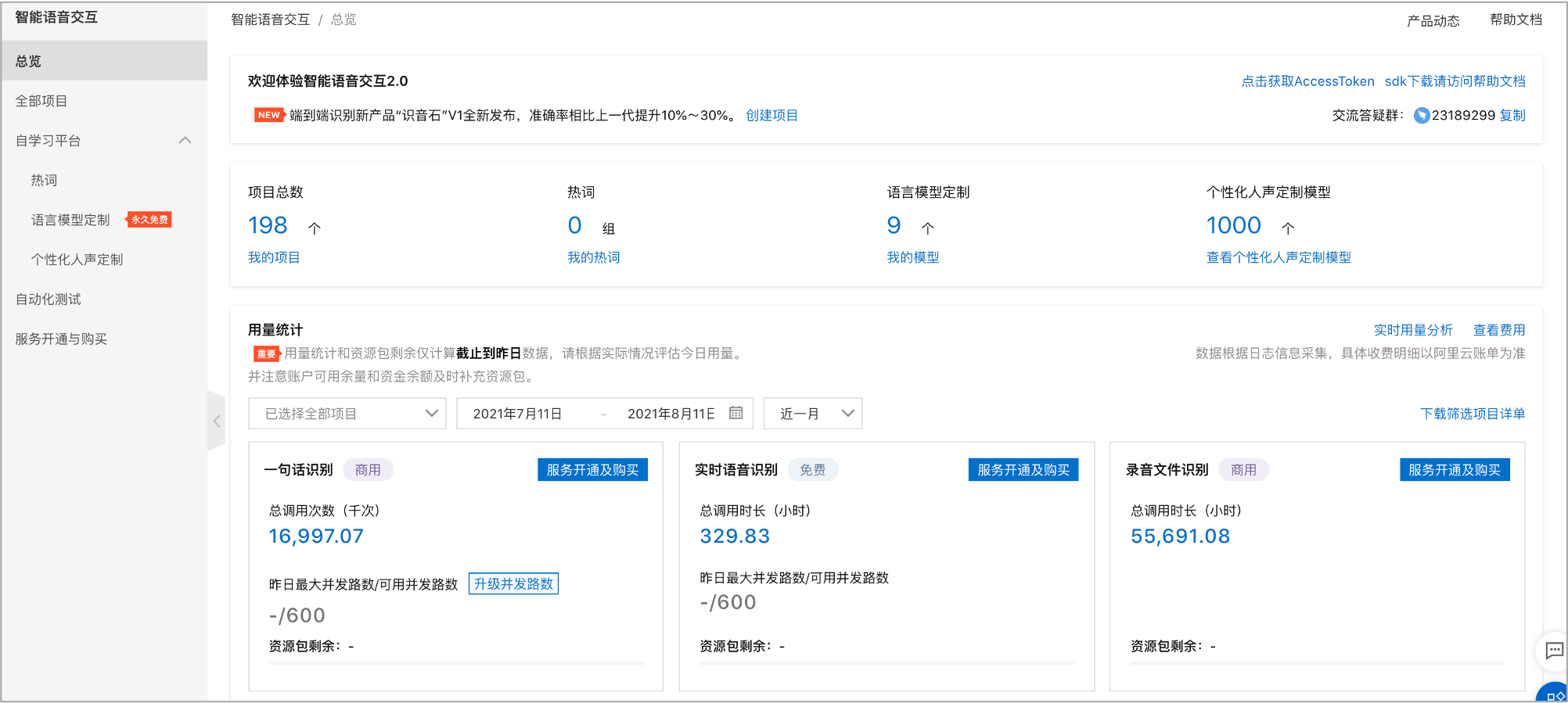Open 服务开通与购买 in the sidebar
Screen dimensions: 1568x703
click(x=61, y=339)
